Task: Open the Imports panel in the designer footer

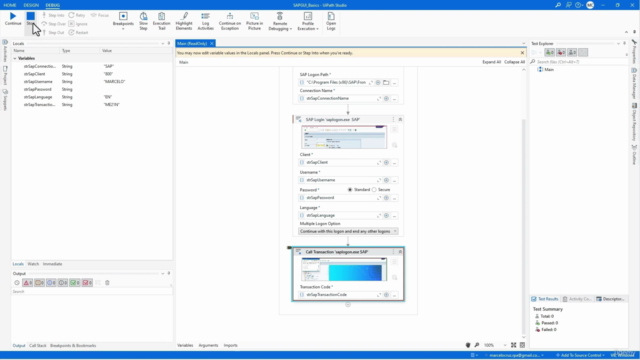Action: (231, 345)
